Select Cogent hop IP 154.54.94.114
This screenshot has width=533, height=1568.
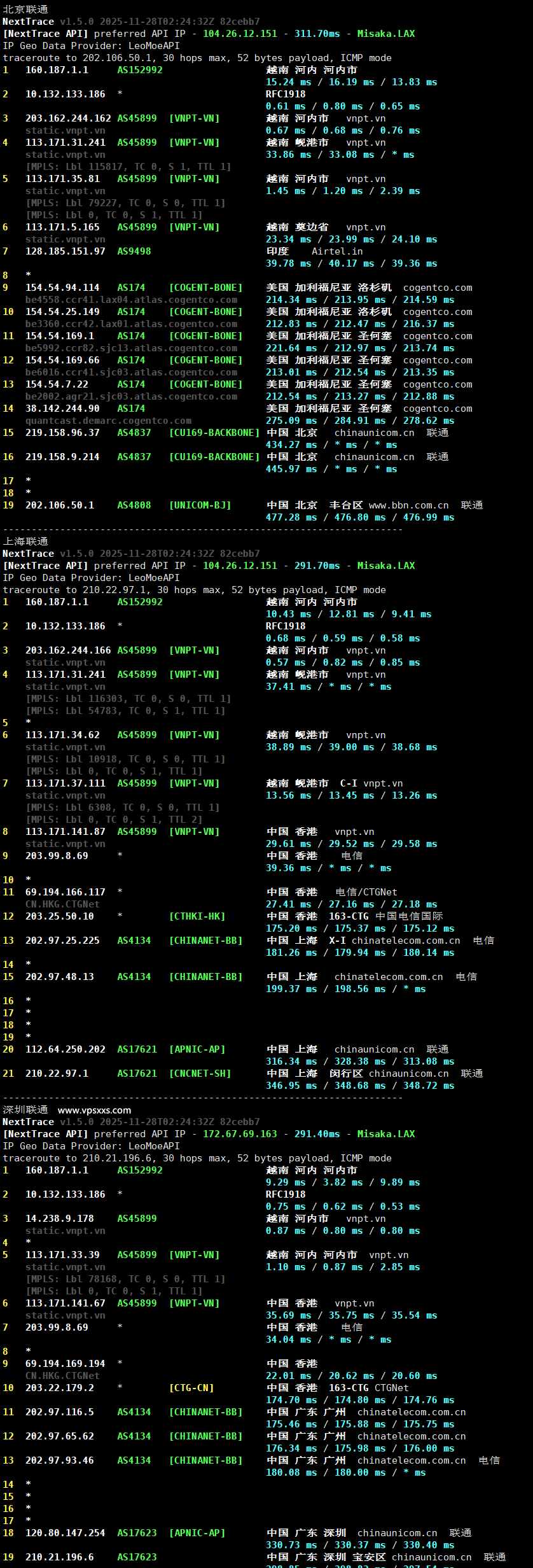coord(62,288)
